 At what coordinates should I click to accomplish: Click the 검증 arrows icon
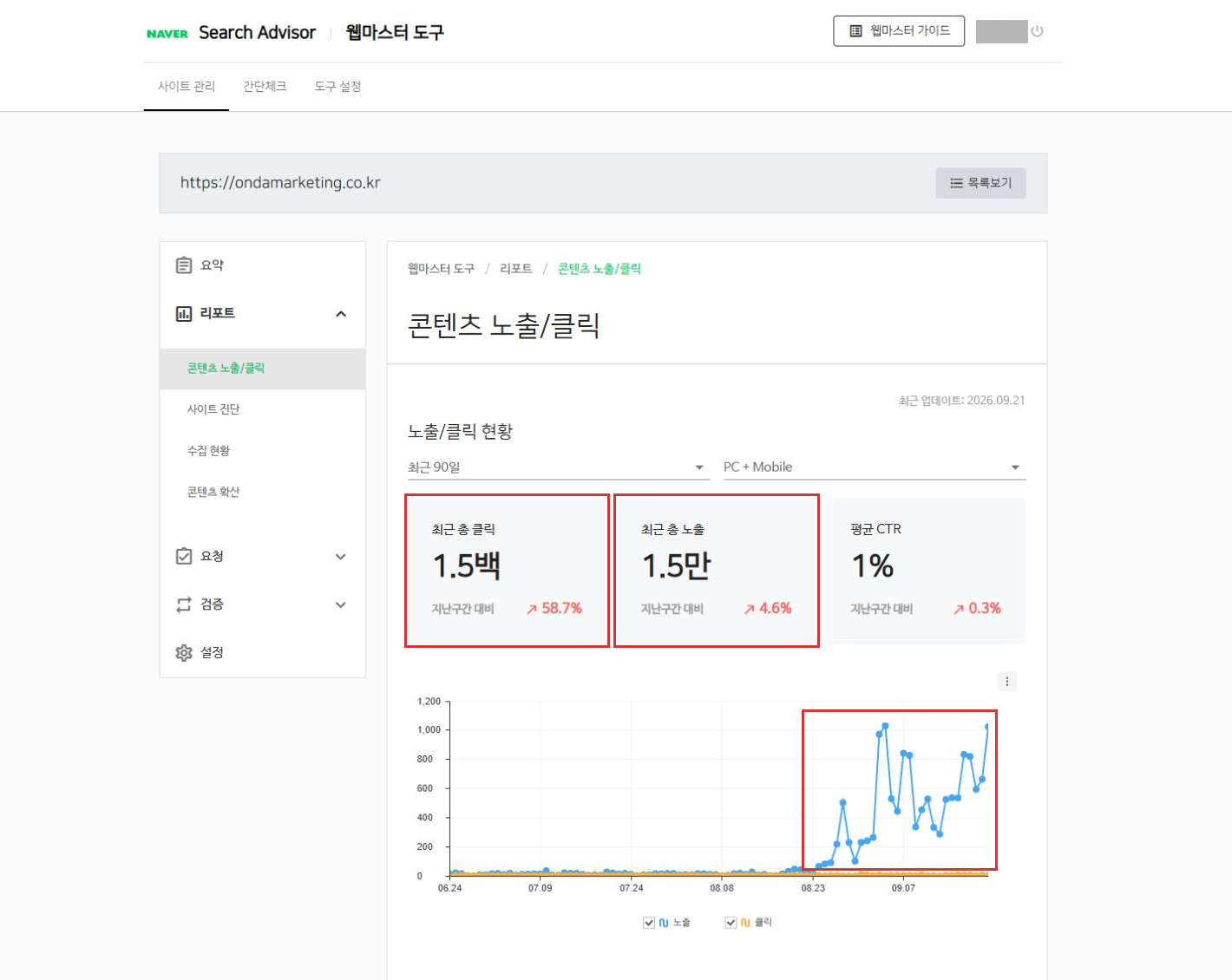[x=184, y=604]
